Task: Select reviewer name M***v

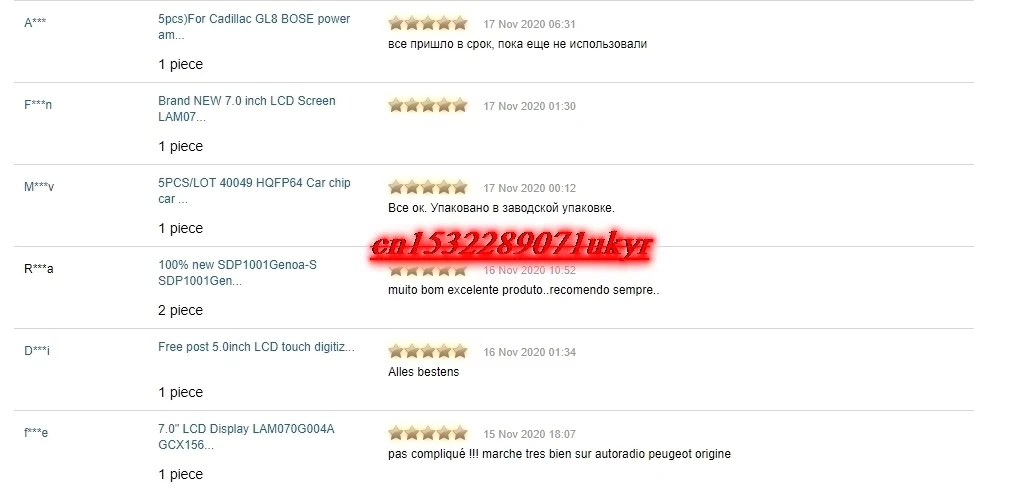Action: pyautogui.click(x=39, y=187)
